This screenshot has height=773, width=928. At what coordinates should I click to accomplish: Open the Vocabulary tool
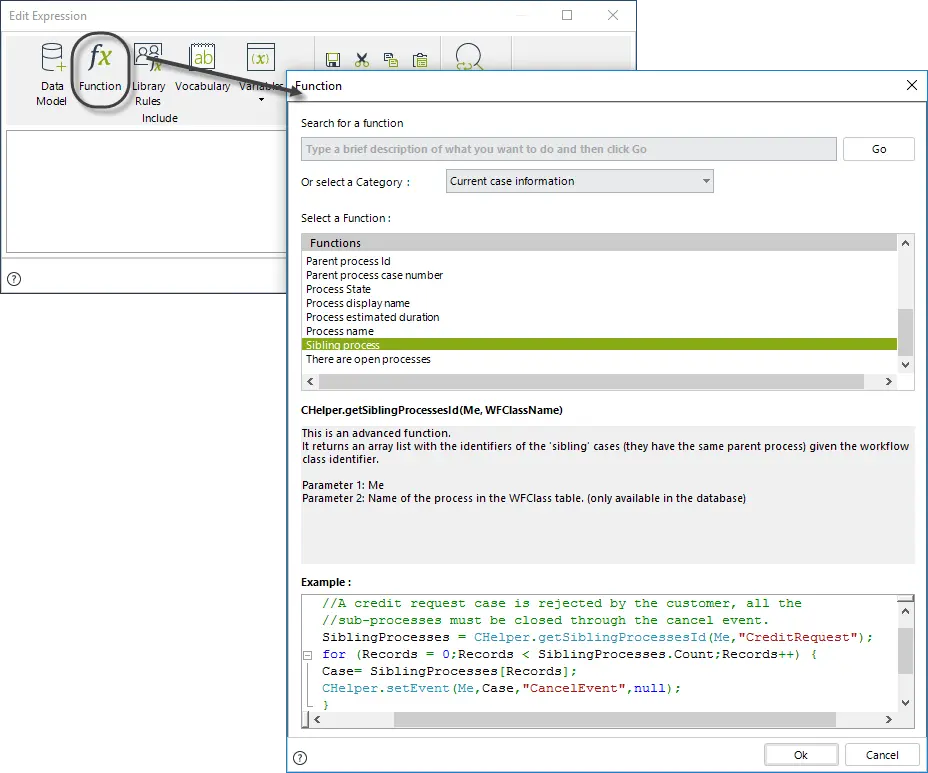(202, 68)
